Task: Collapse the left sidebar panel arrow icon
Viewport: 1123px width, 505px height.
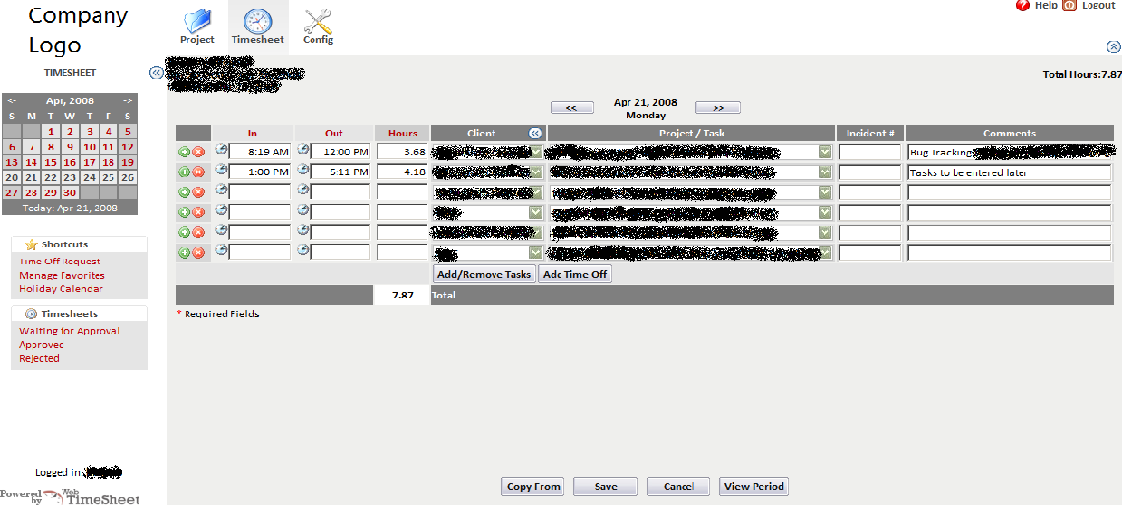Action: tap(155, 72)
